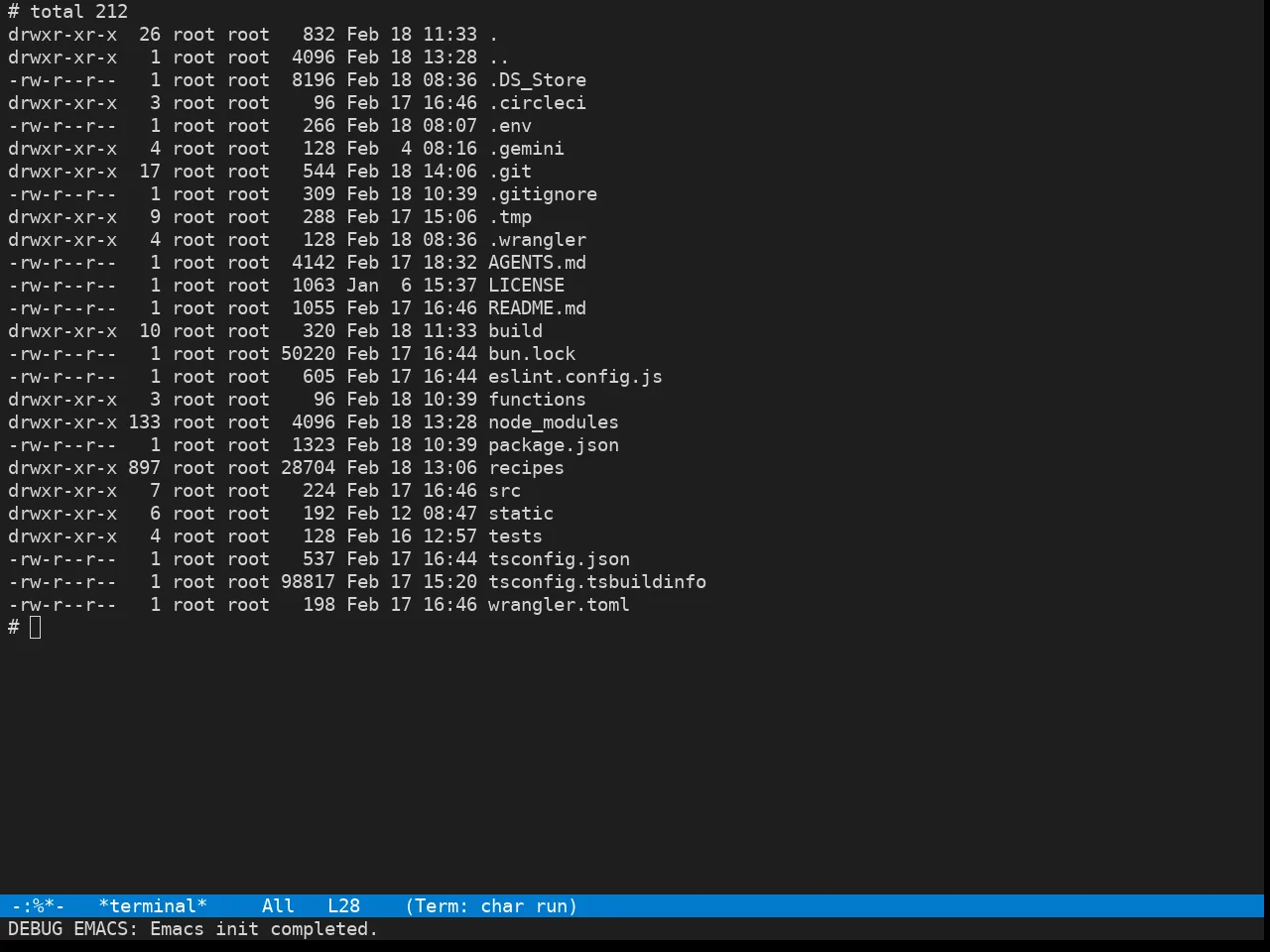Click the recipes directory name
The image size is (1270, 952).
526,468
